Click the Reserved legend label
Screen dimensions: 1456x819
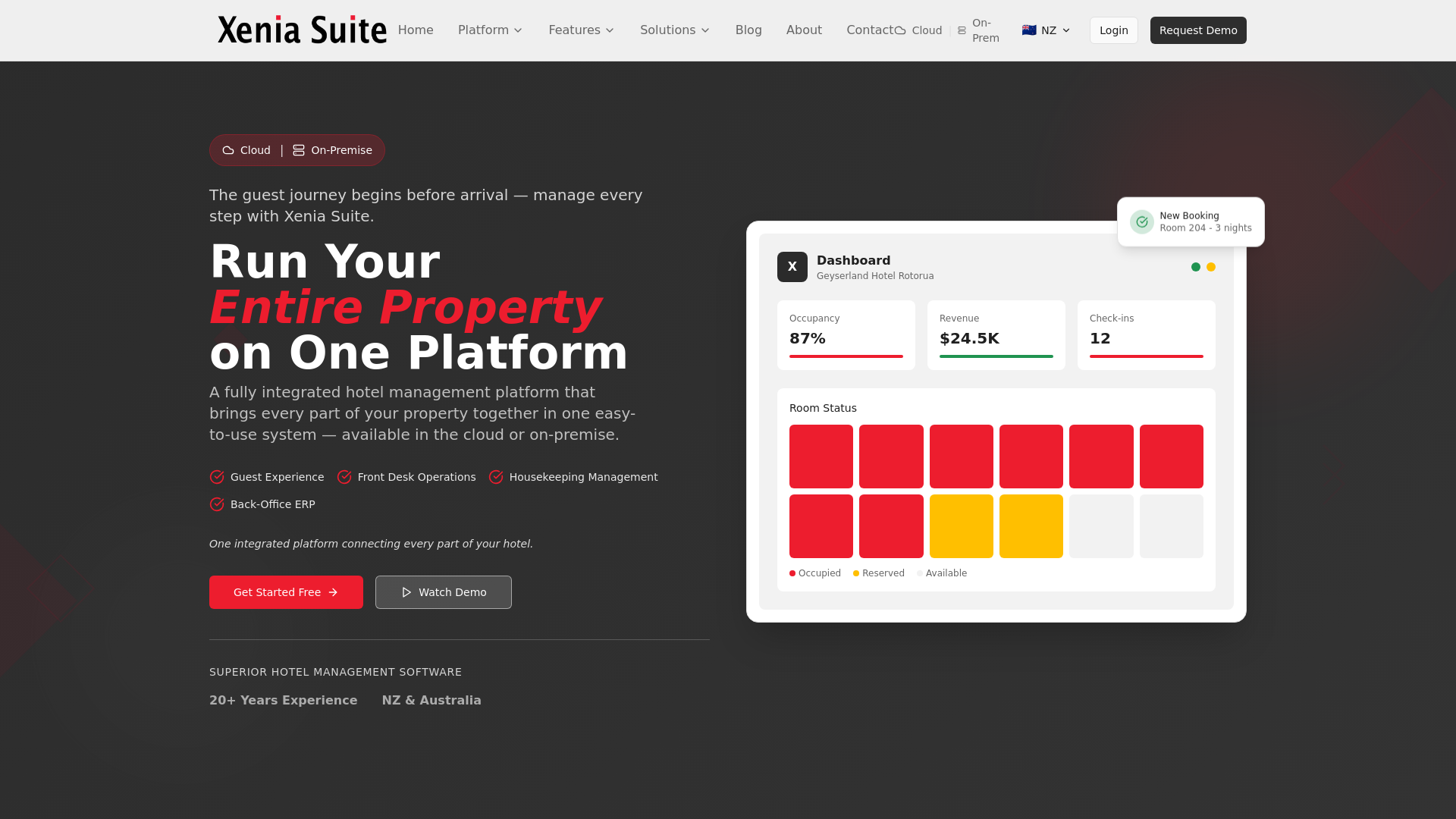883,573
